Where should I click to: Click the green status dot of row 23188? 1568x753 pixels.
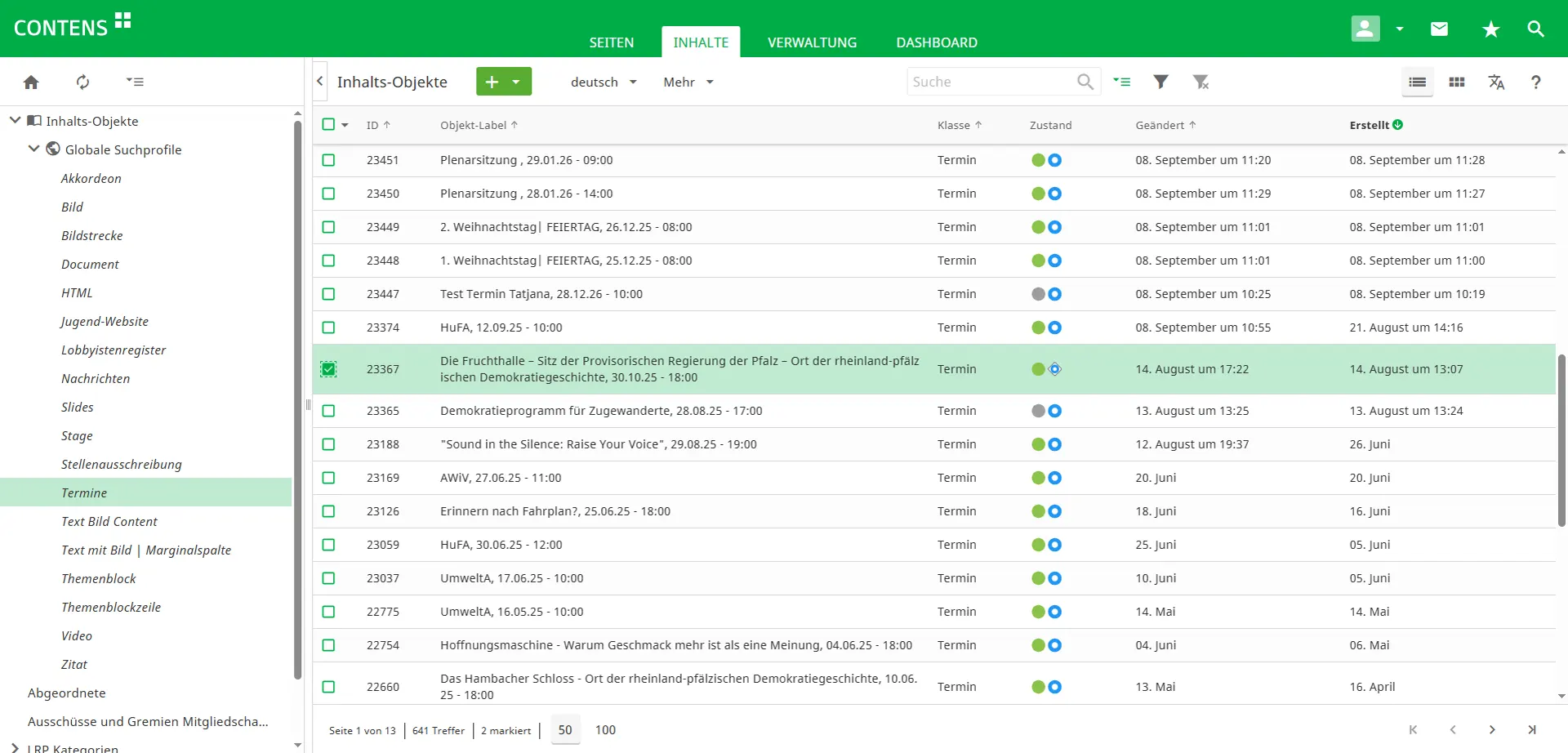tap(1038, 444)
